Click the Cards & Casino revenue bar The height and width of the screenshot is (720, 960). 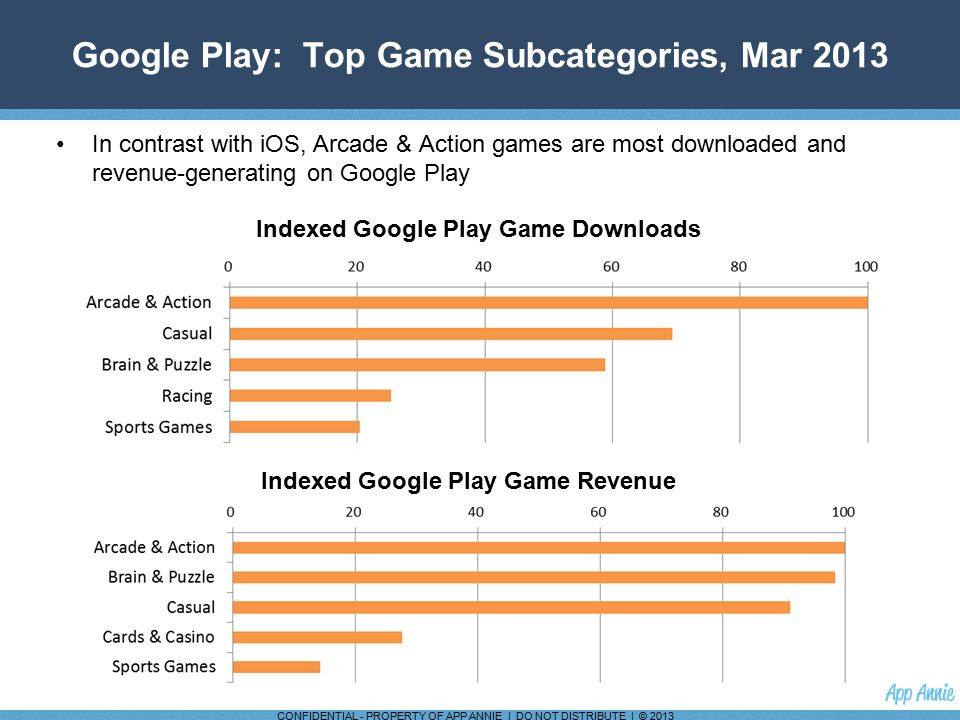(x=317, y=637)
